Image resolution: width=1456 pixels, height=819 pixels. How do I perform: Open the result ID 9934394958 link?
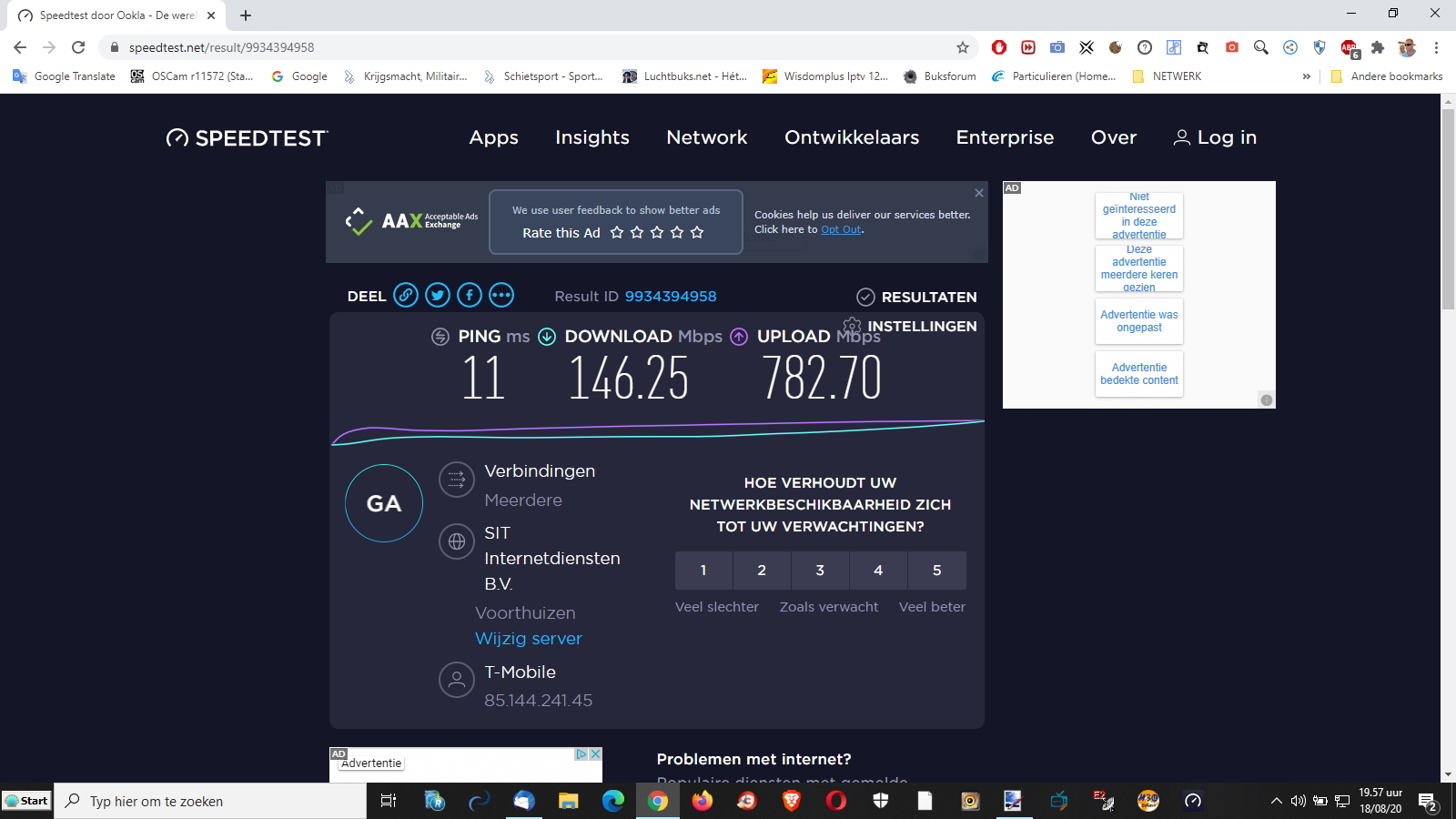671,296
